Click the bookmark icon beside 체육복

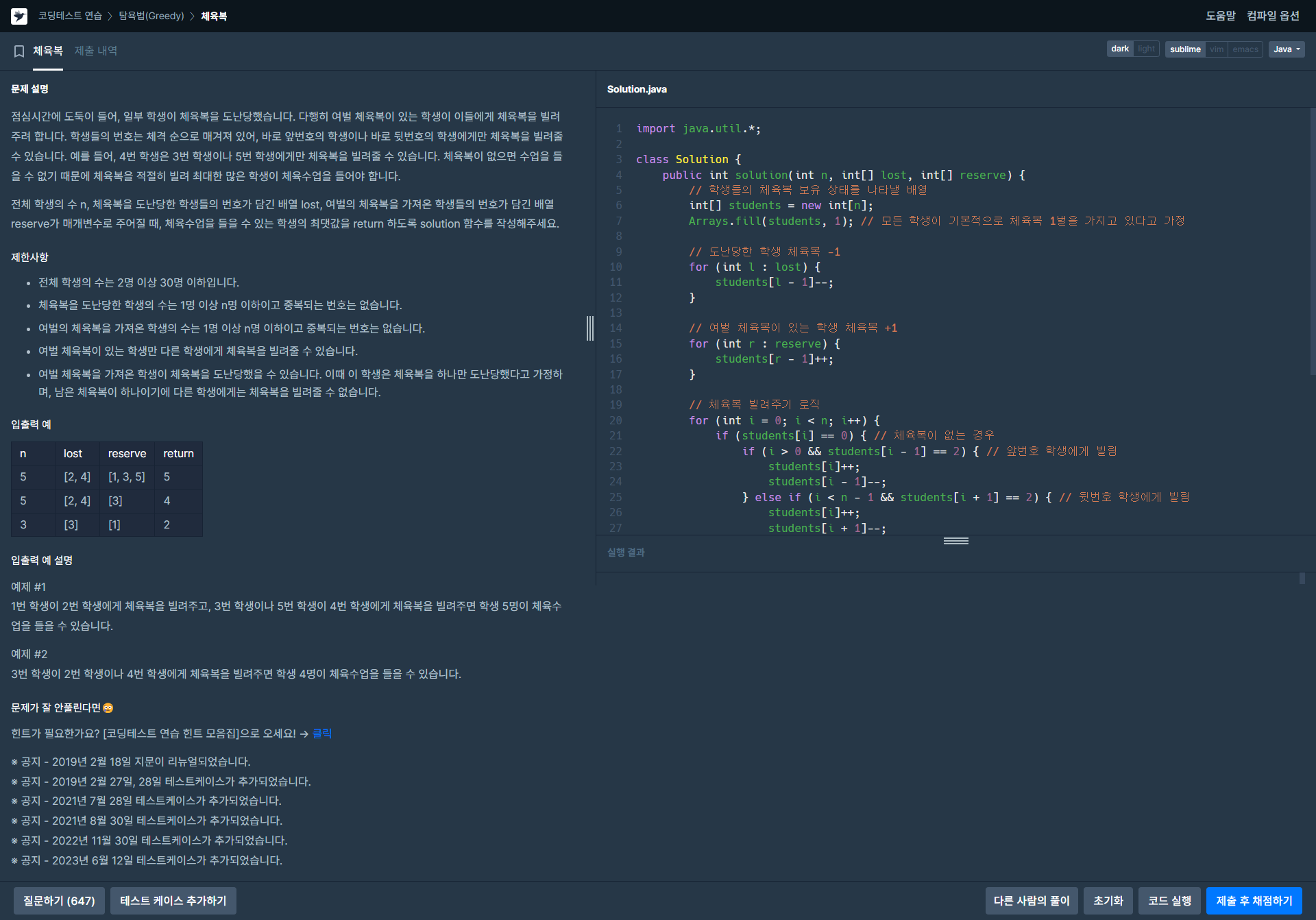pyautogui.click(x=19, y=51)
